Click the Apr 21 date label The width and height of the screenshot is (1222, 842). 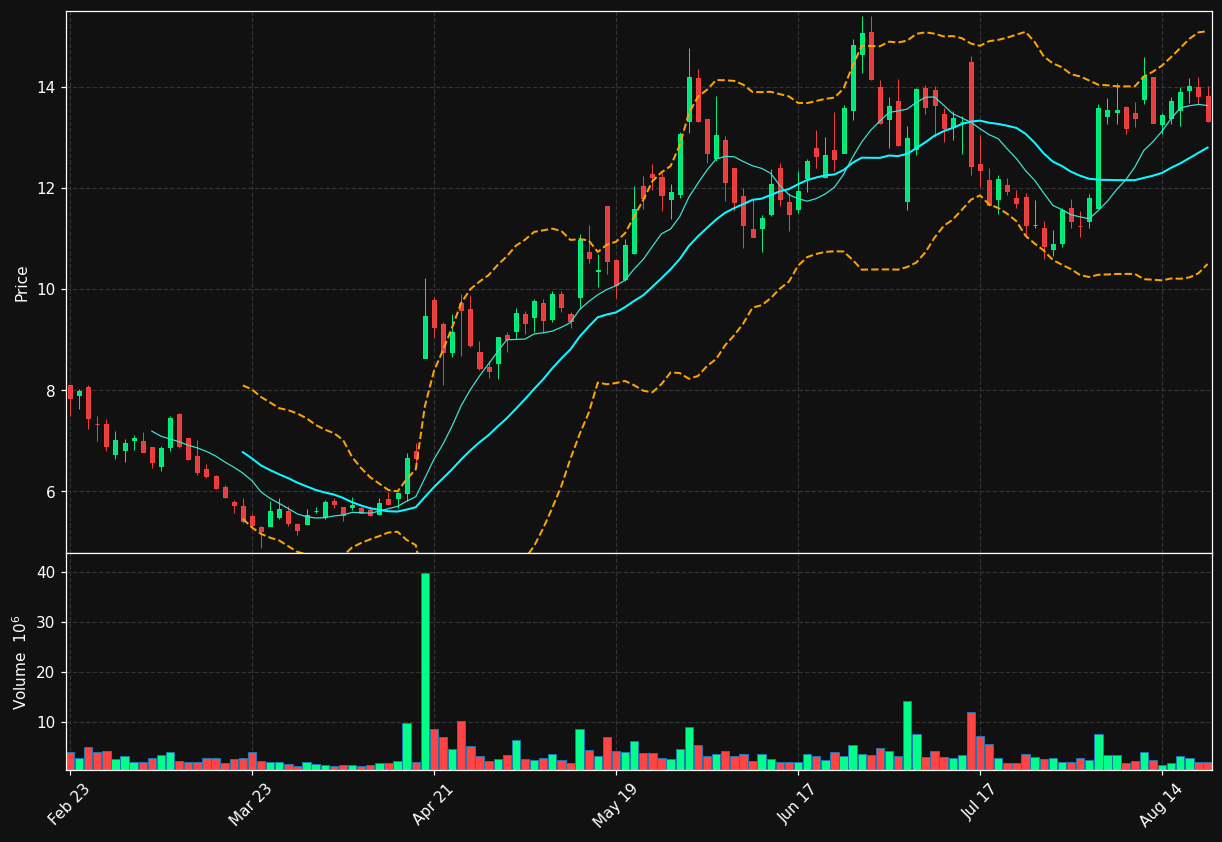pos(433,805)
